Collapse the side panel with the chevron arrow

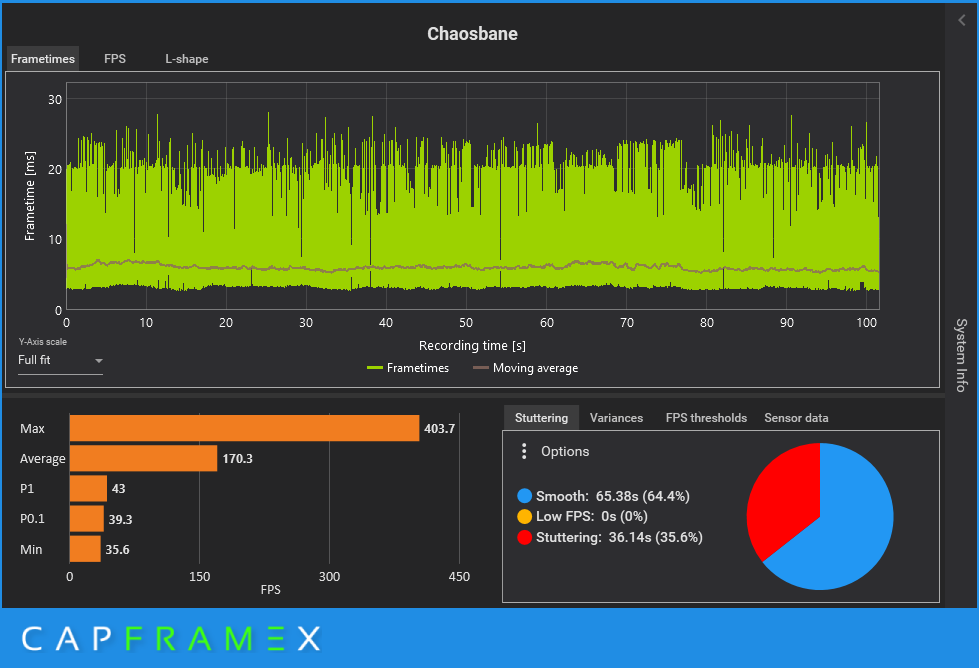click(962, 21)
